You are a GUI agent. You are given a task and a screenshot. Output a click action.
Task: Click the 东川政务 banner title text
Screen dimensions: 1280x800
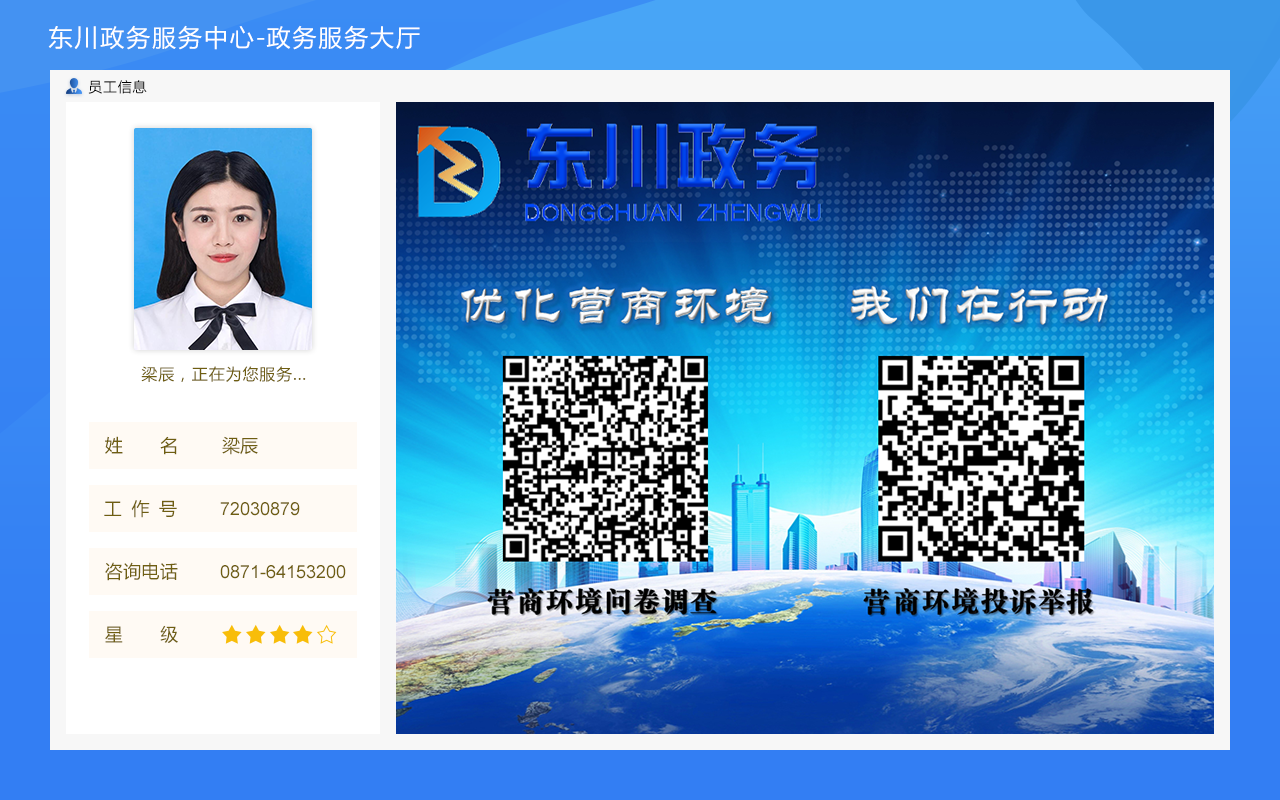672,158
